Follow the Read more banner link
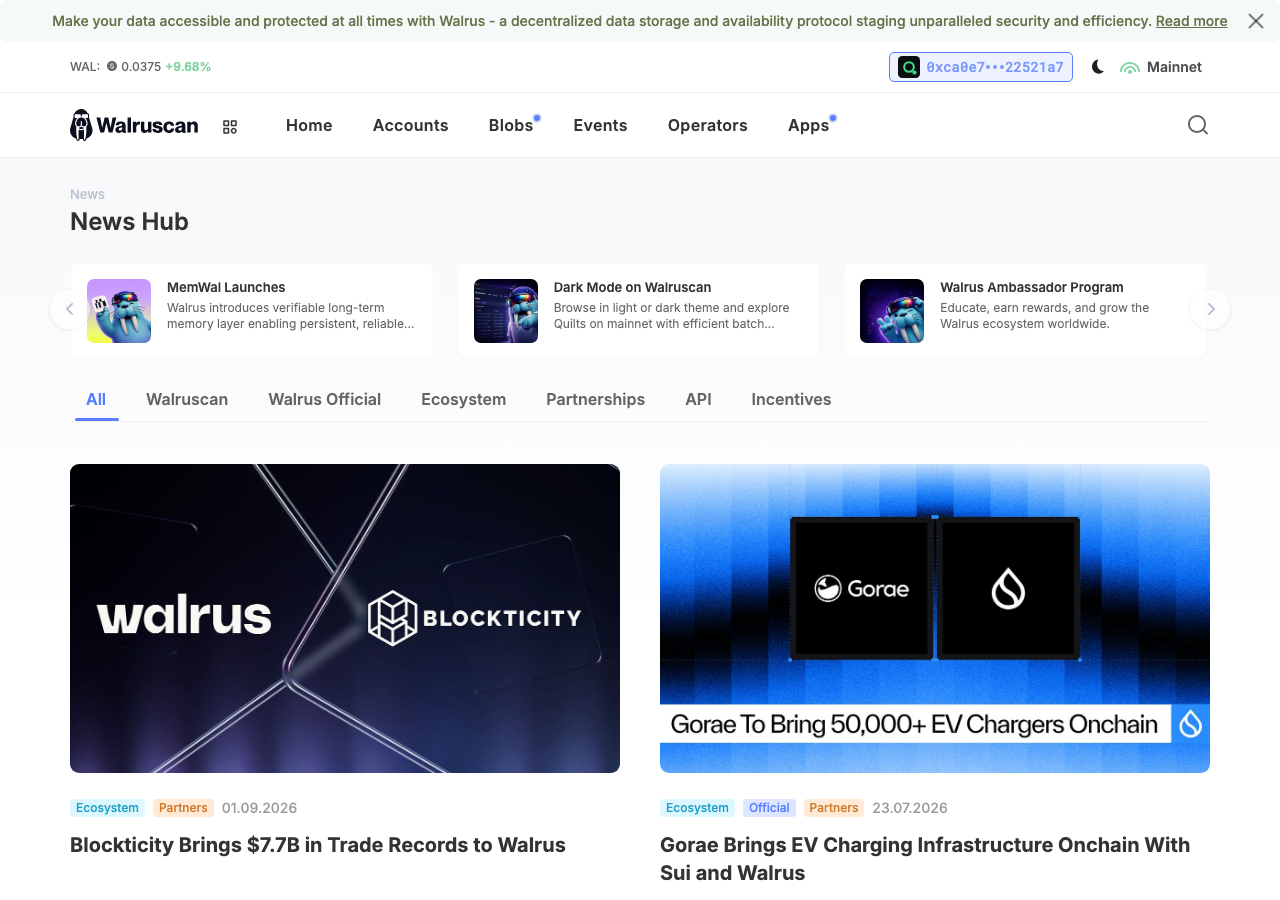Viewport: 1280px width, 900px height. click(1191, 21)
